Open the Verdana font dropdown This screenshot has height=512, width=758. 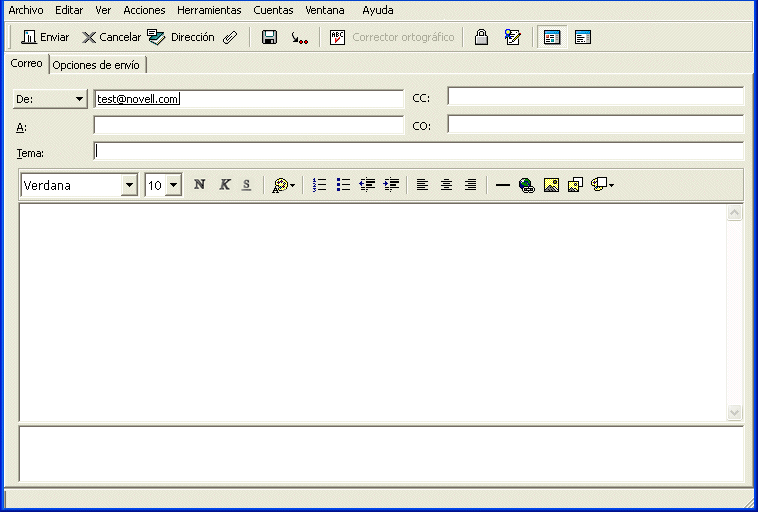tap(129, 185)
